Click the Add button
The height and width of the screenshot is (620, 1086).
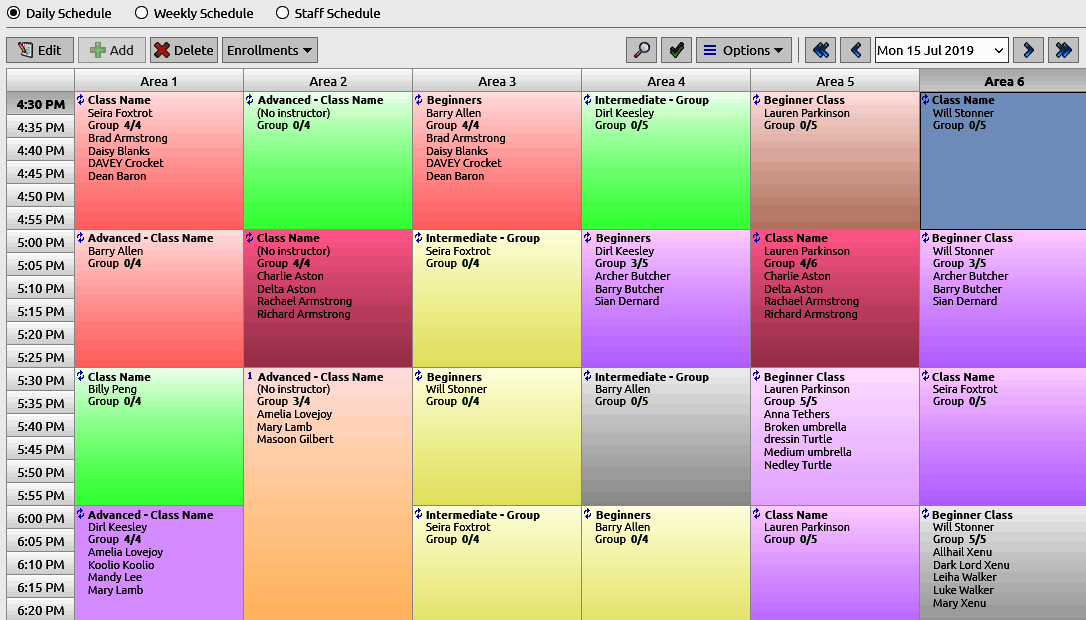click(x=111, y=50)
